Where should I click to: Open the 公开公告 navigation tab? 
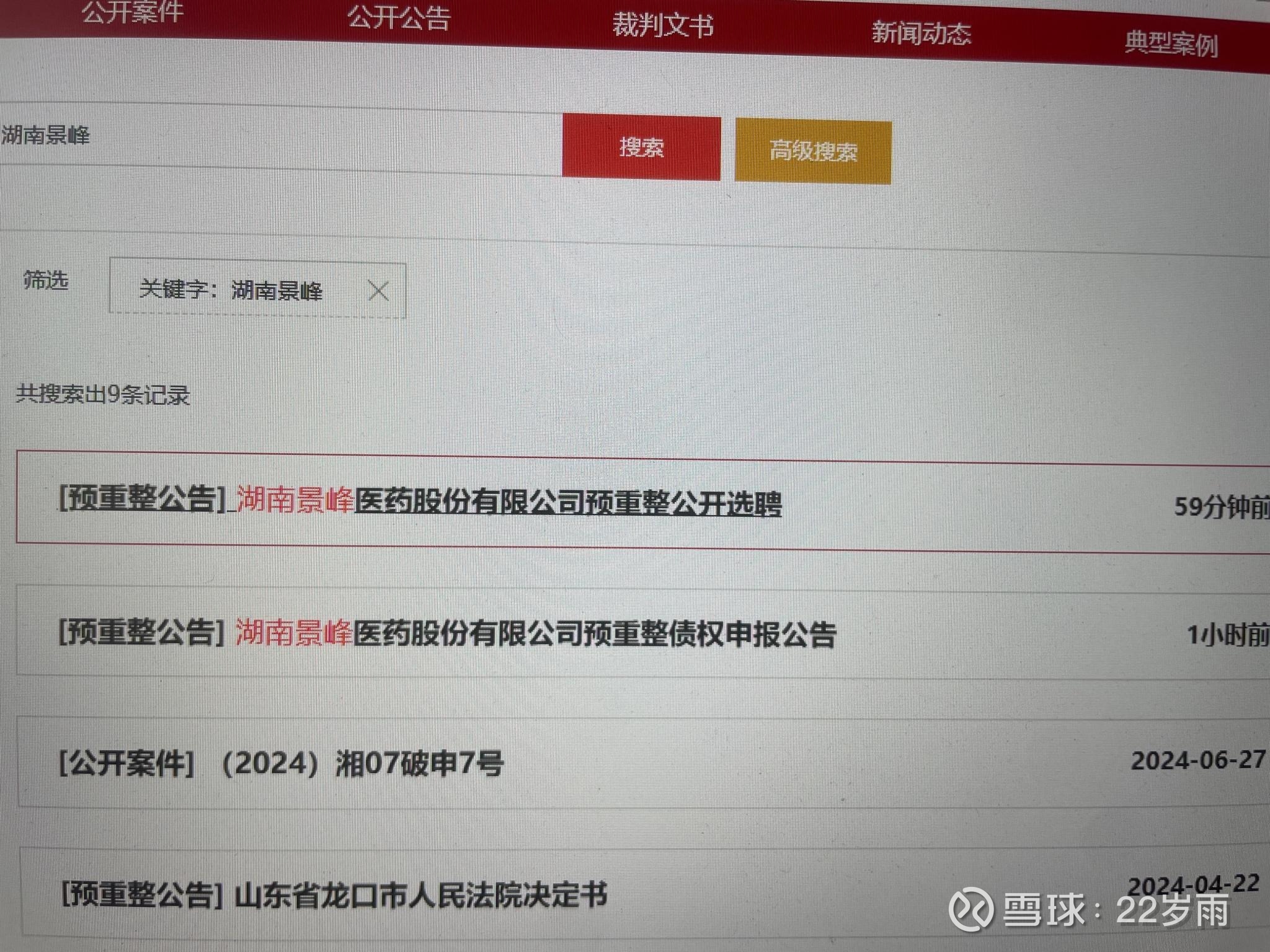[400, 19]
